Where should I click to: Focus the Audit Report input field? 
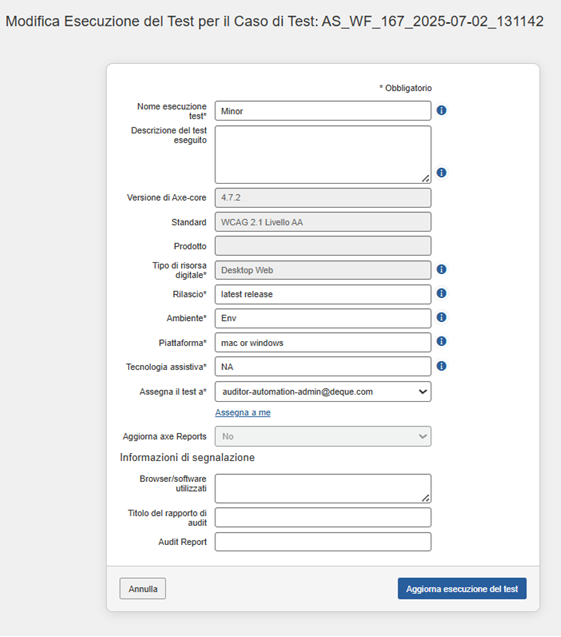[x=323, y=542]
